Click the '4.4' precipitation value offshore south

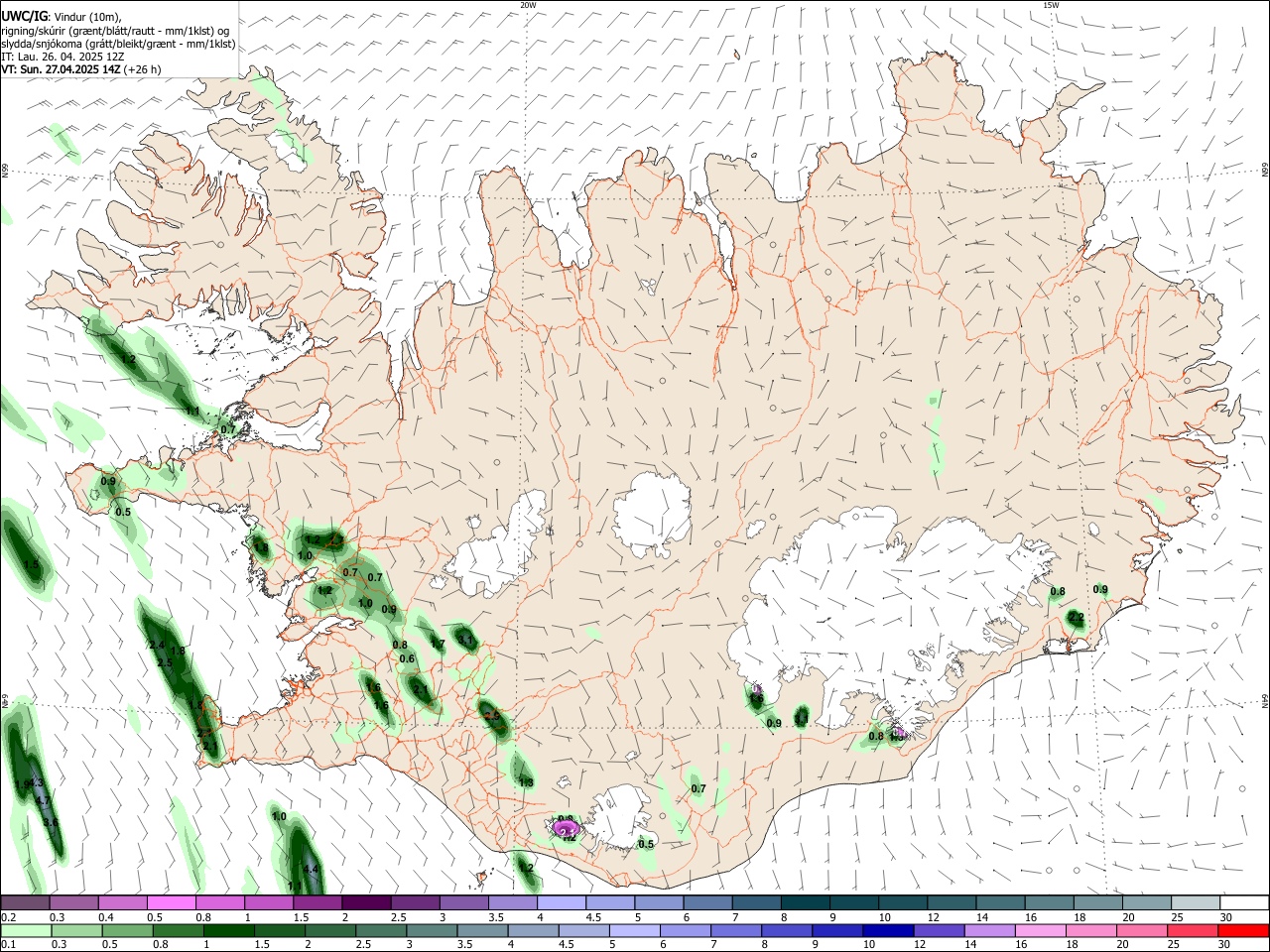coord(311,870)
